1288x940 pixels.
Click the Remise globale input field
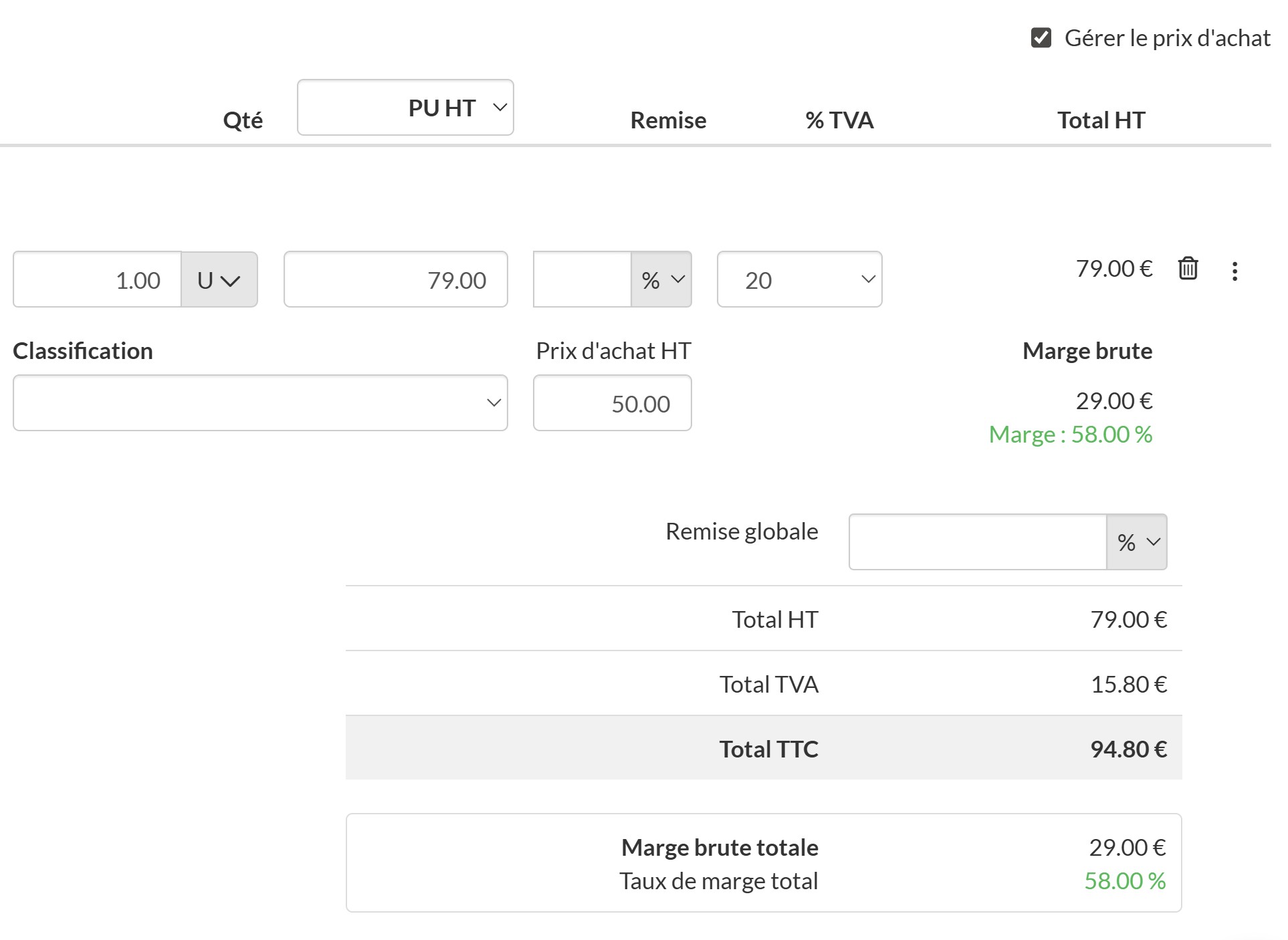click(x=977, y=542)
